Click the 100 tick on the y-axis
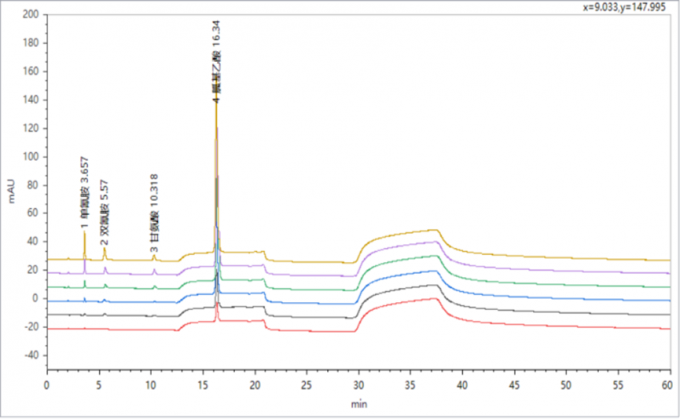 (x=28, y=157)
